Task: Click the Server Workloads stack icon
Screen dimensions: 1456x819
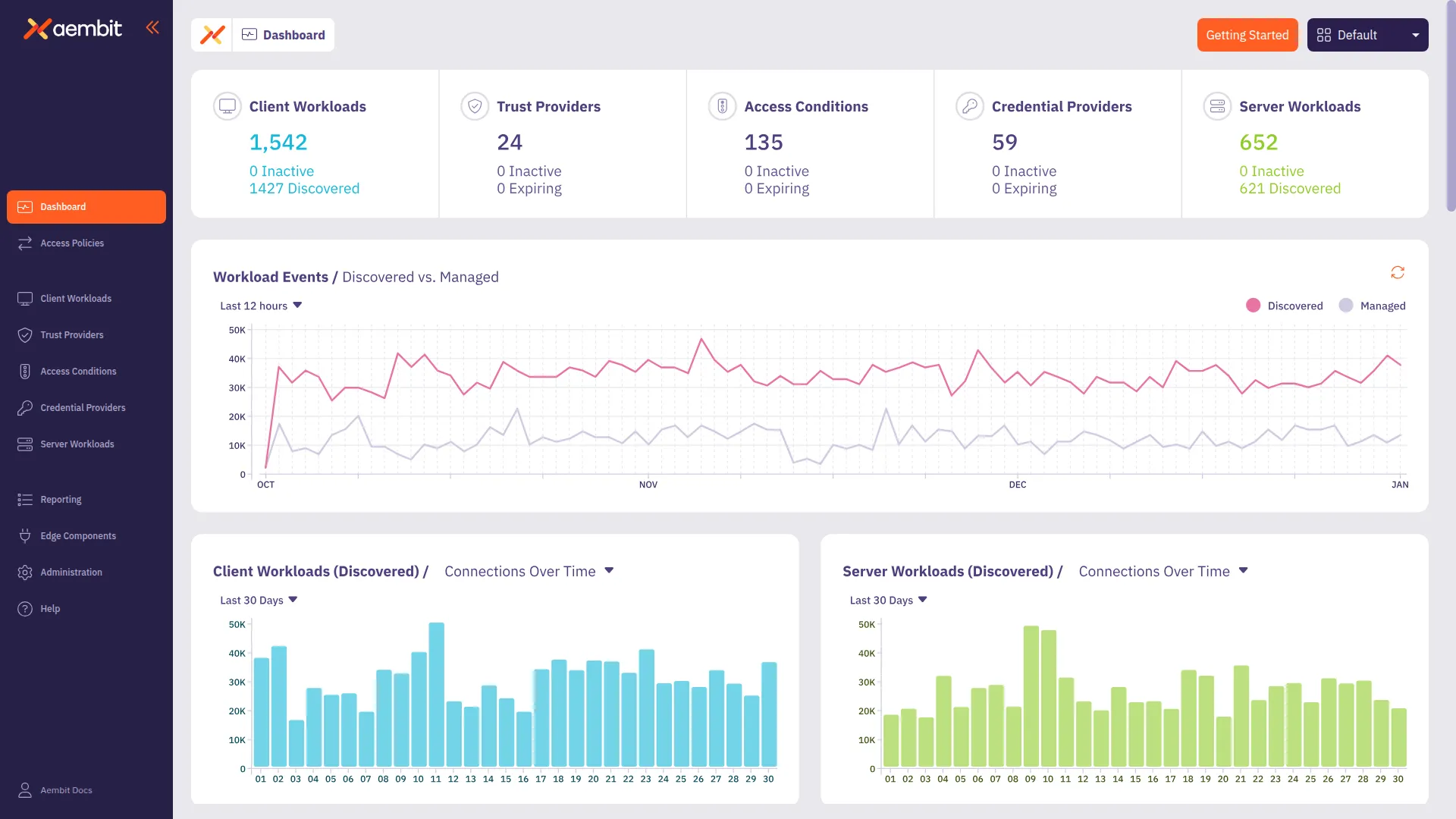Action: pos(24,444)
